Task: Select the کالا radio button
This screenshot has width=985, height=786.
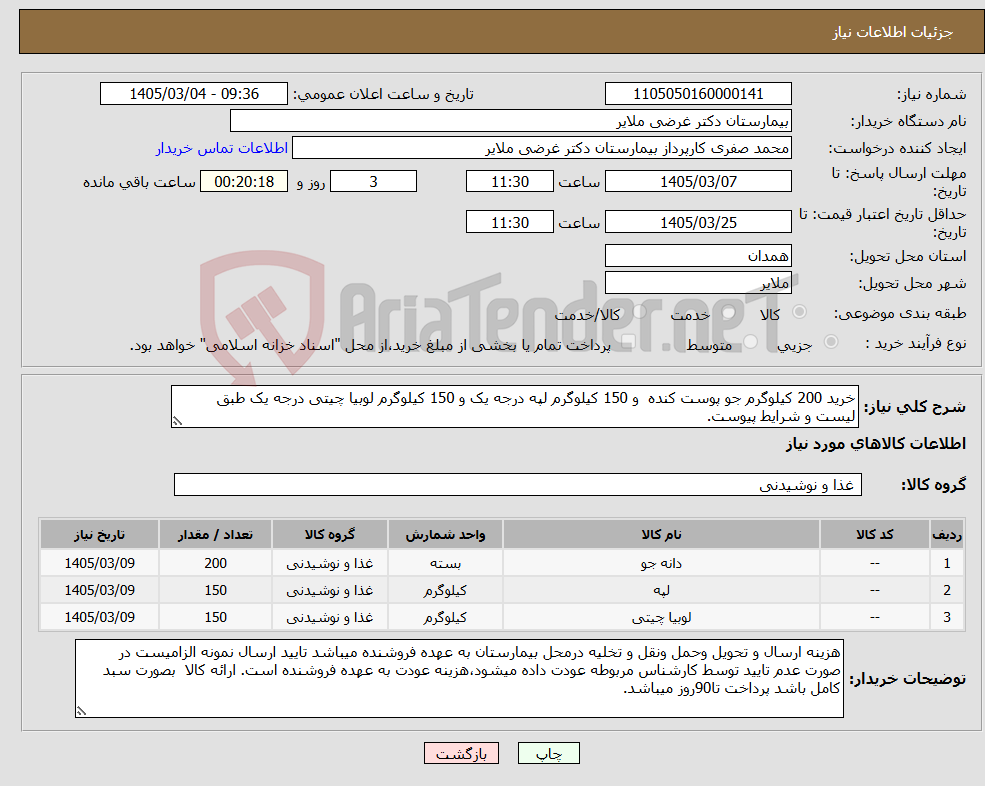Action: (x=800, y=312)
